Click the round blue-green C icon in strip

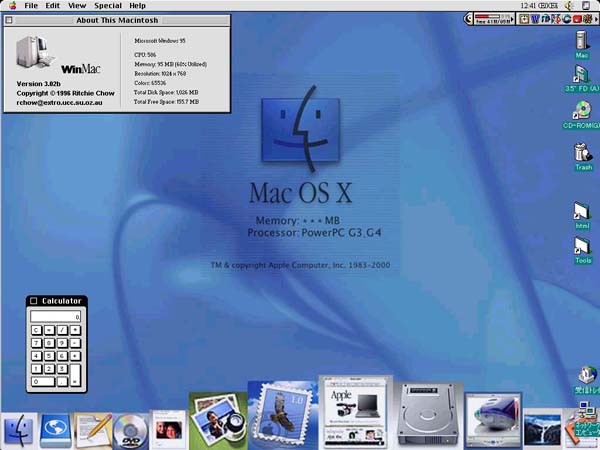click(567, 19)
